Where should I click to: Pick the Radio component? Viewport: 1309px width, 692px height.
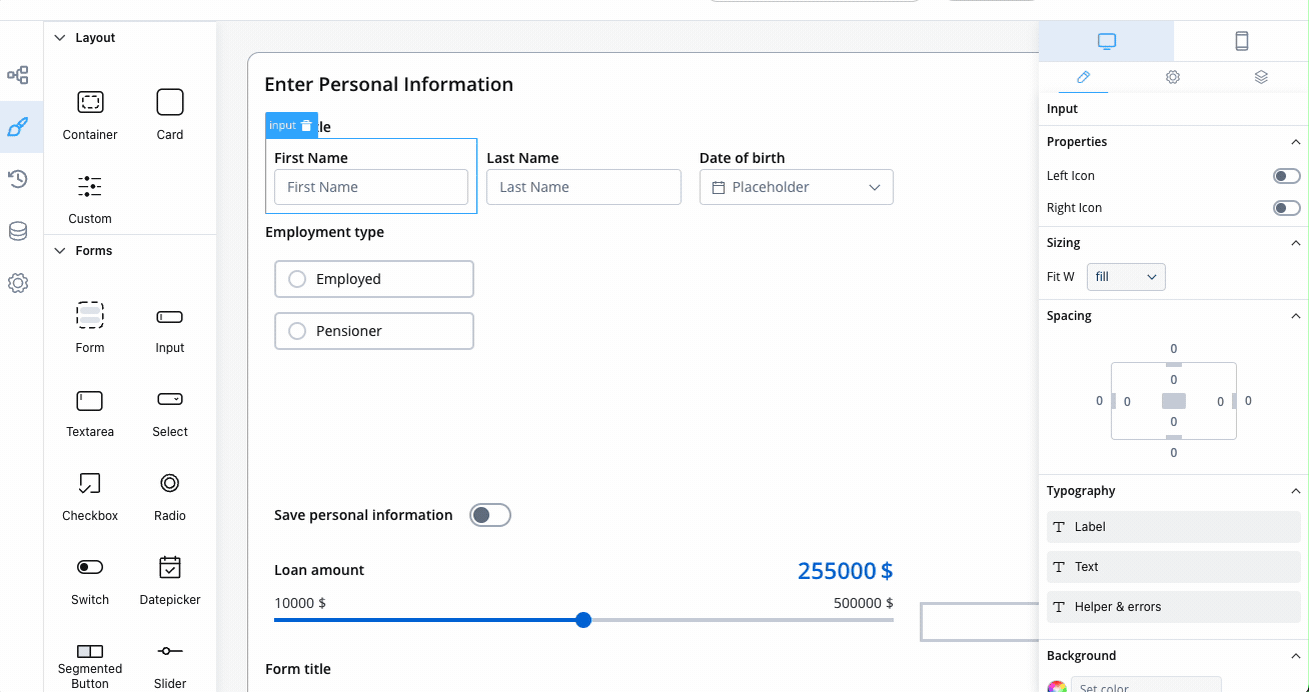(170, 495)
